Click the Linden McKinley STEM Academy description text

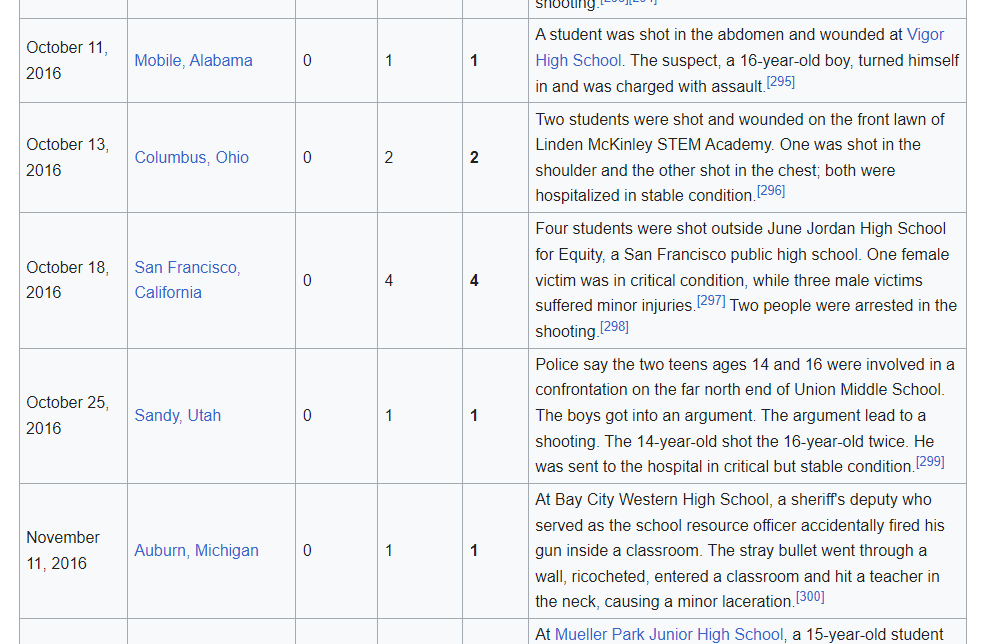tap(740, 158)
